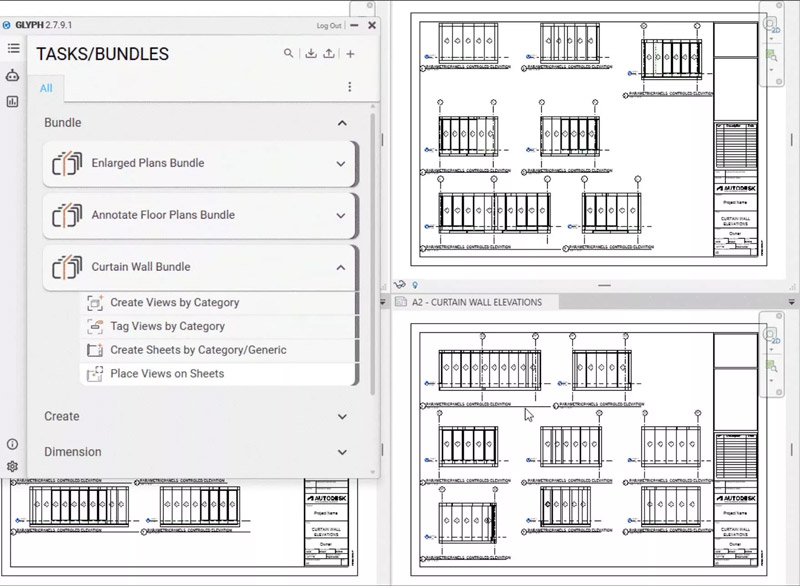Expand the Annotate Floor Plans Bundle
800x586 pixels.
coord(341,215)
